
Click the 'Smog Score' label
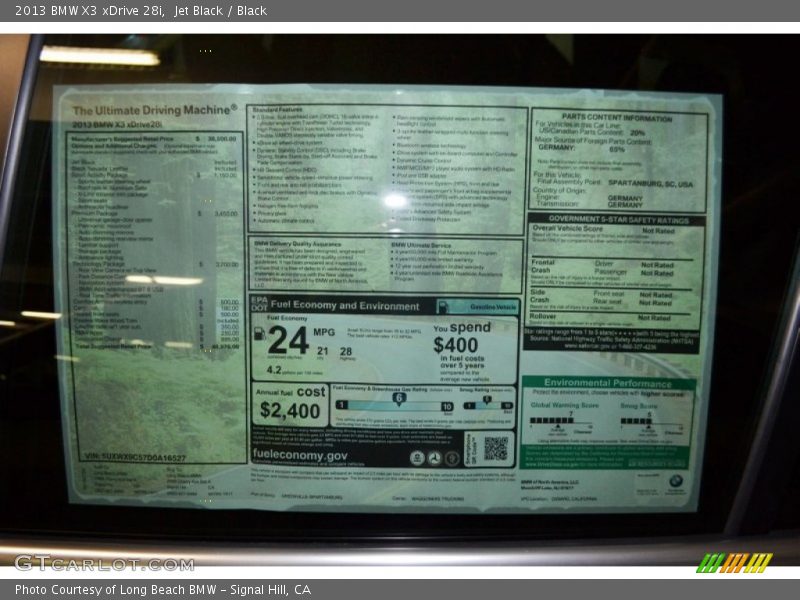point(639,406)
